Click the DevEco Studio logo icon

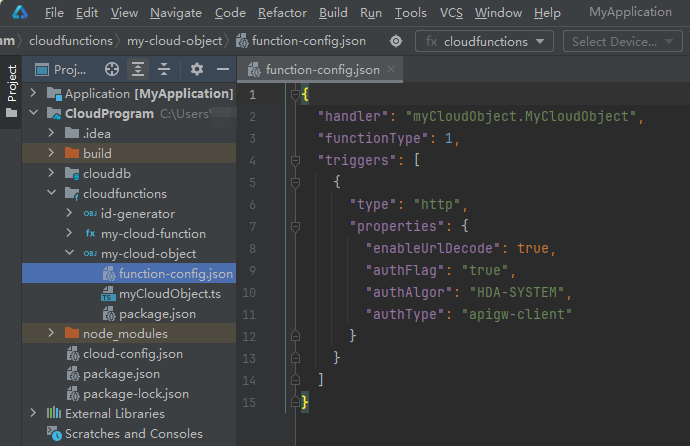click(x=20, y=13)
